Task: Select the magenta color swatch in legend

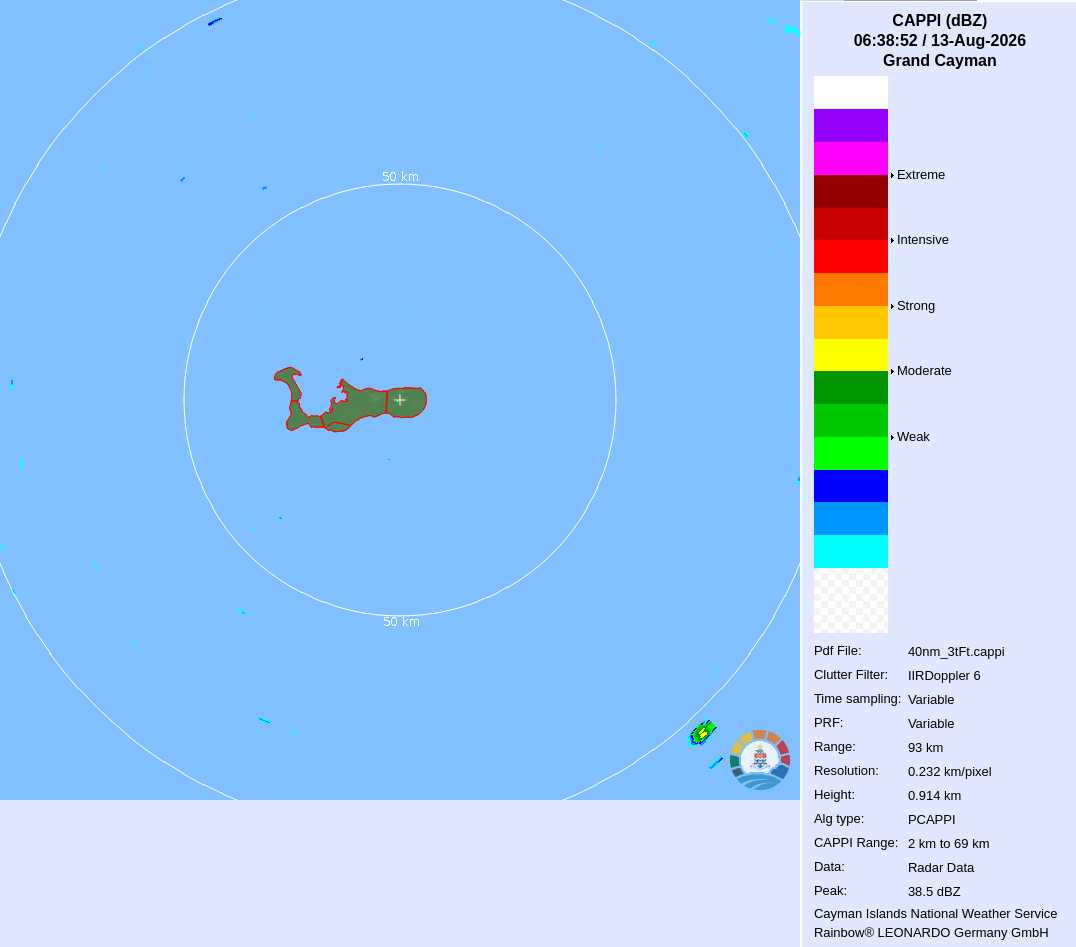Action: point(851,159)
